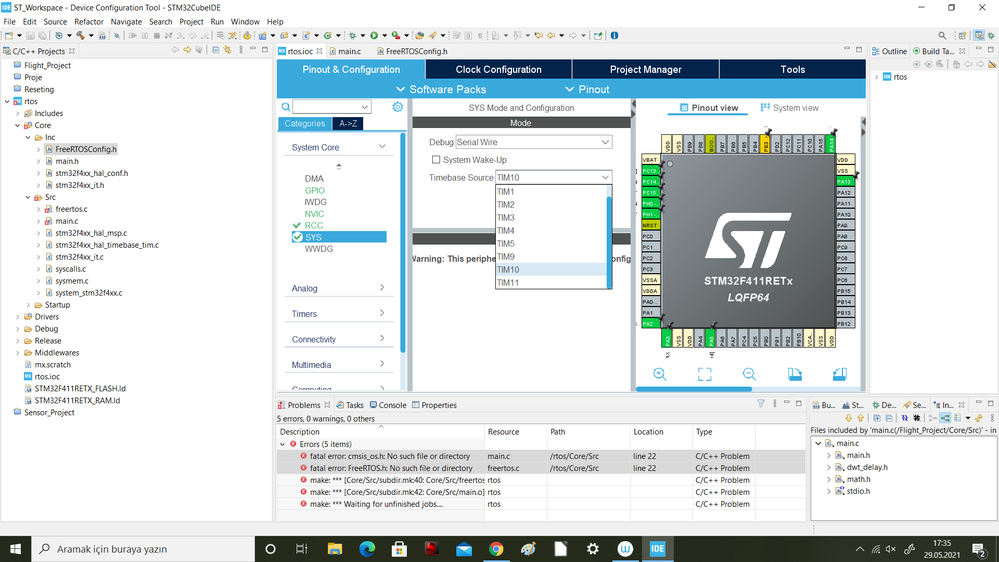Screen dimensions: 999x562
Task: Switch to Project Manager tab
Action: 645,69
